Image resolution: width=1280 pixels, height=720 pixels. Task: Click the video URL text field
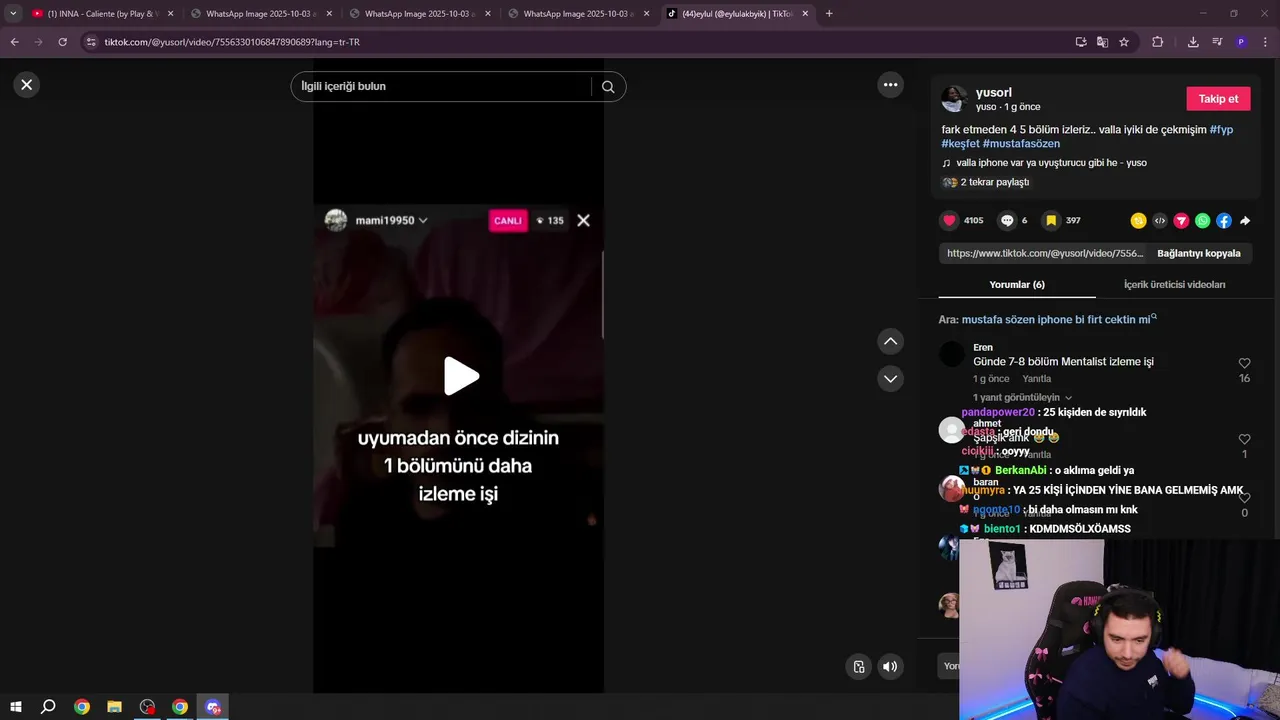coord(1045,254)
